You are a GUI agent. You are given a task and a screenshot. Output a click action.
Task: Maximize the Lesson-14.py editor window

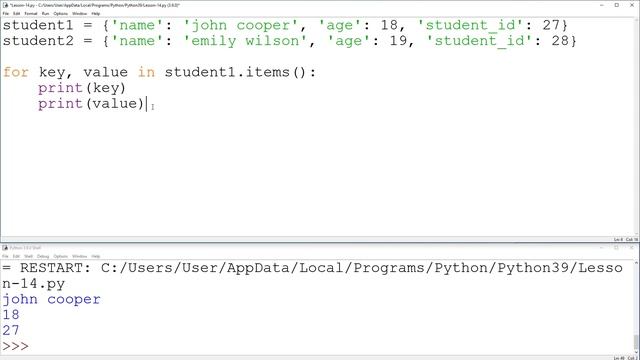pos(617,5)
